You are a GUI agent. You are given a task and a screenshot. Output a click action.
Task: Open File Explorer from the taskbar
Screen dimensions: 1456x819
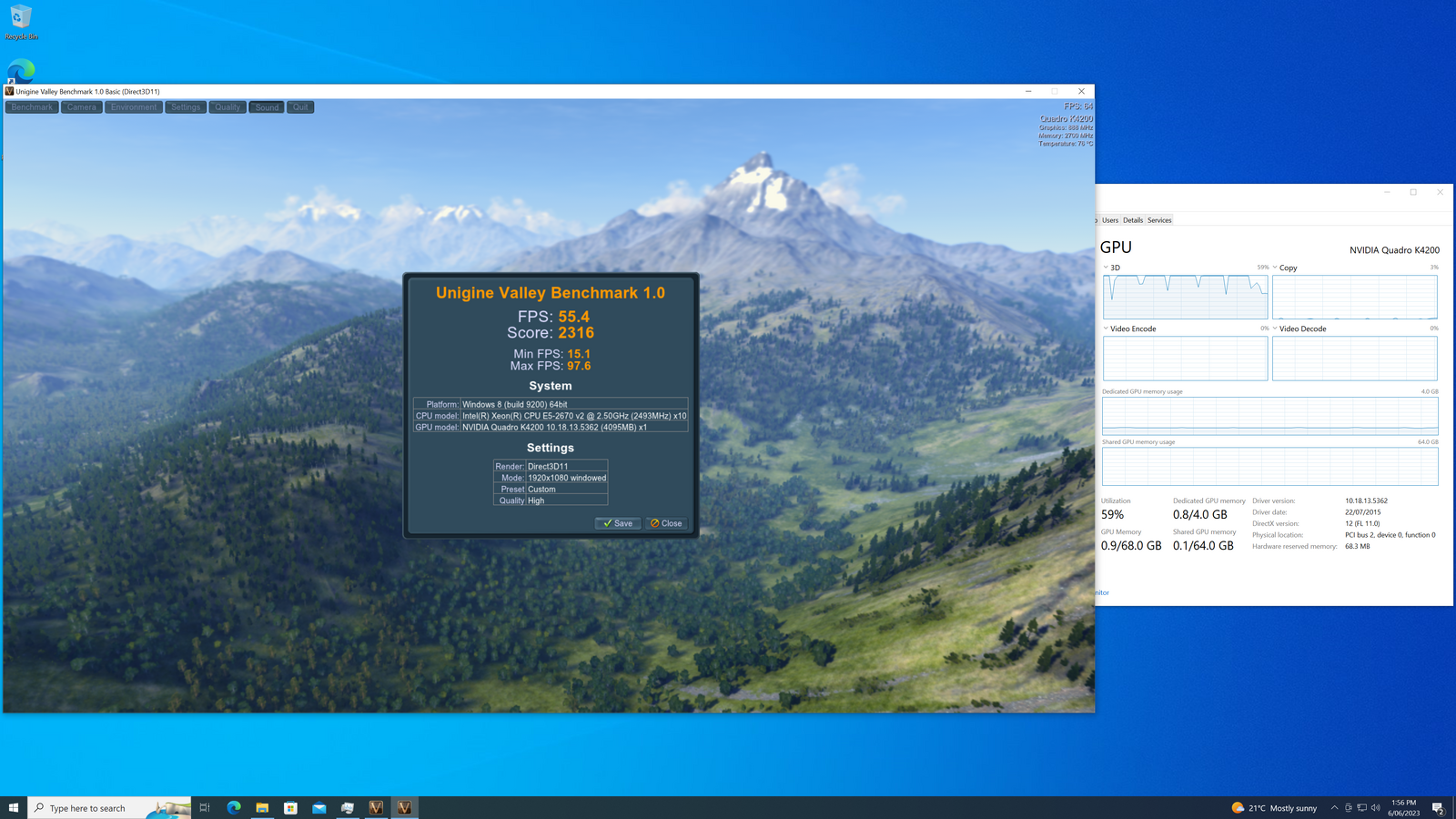[262, 808]
